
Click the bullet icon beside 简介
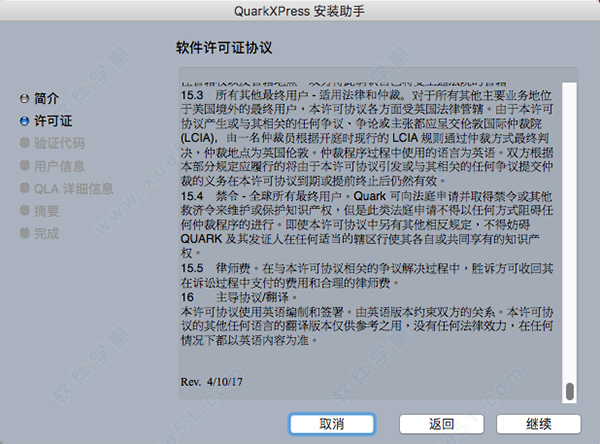[24, 99]
